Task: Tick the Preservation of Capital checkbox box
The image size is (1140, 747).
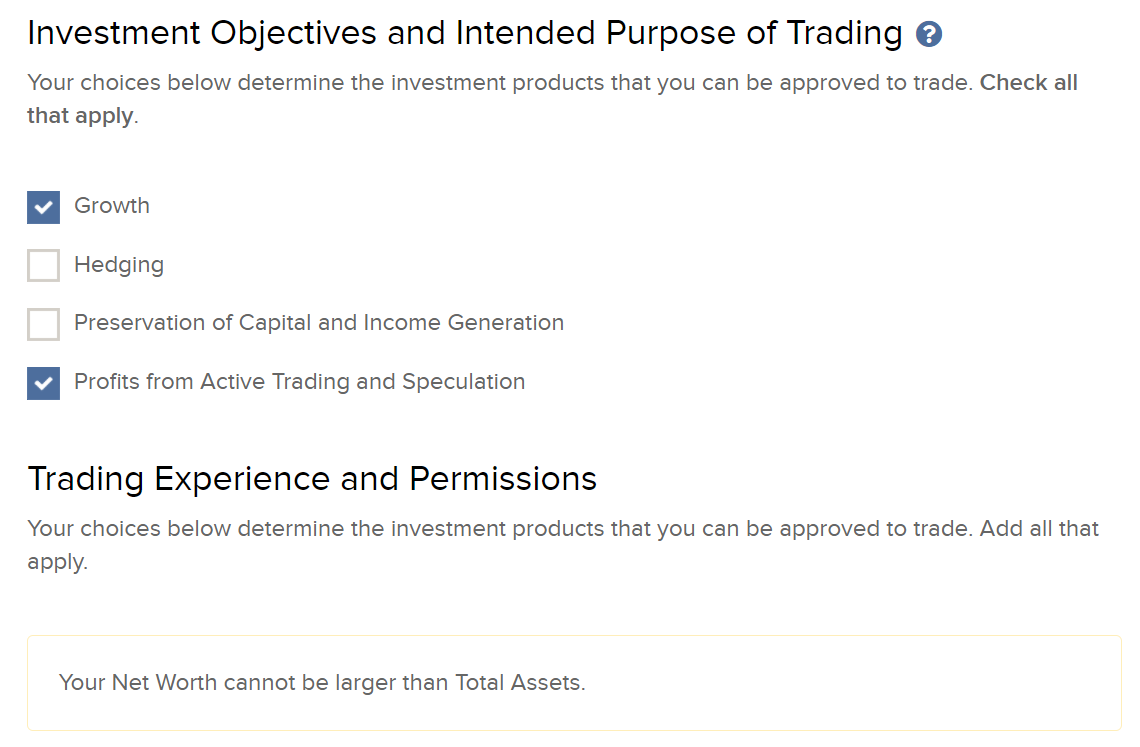Action: pos(44,324)
